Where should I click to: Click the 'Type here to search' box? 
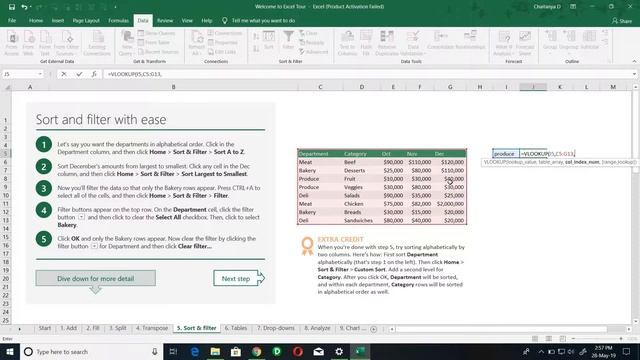tap(91, 351)
